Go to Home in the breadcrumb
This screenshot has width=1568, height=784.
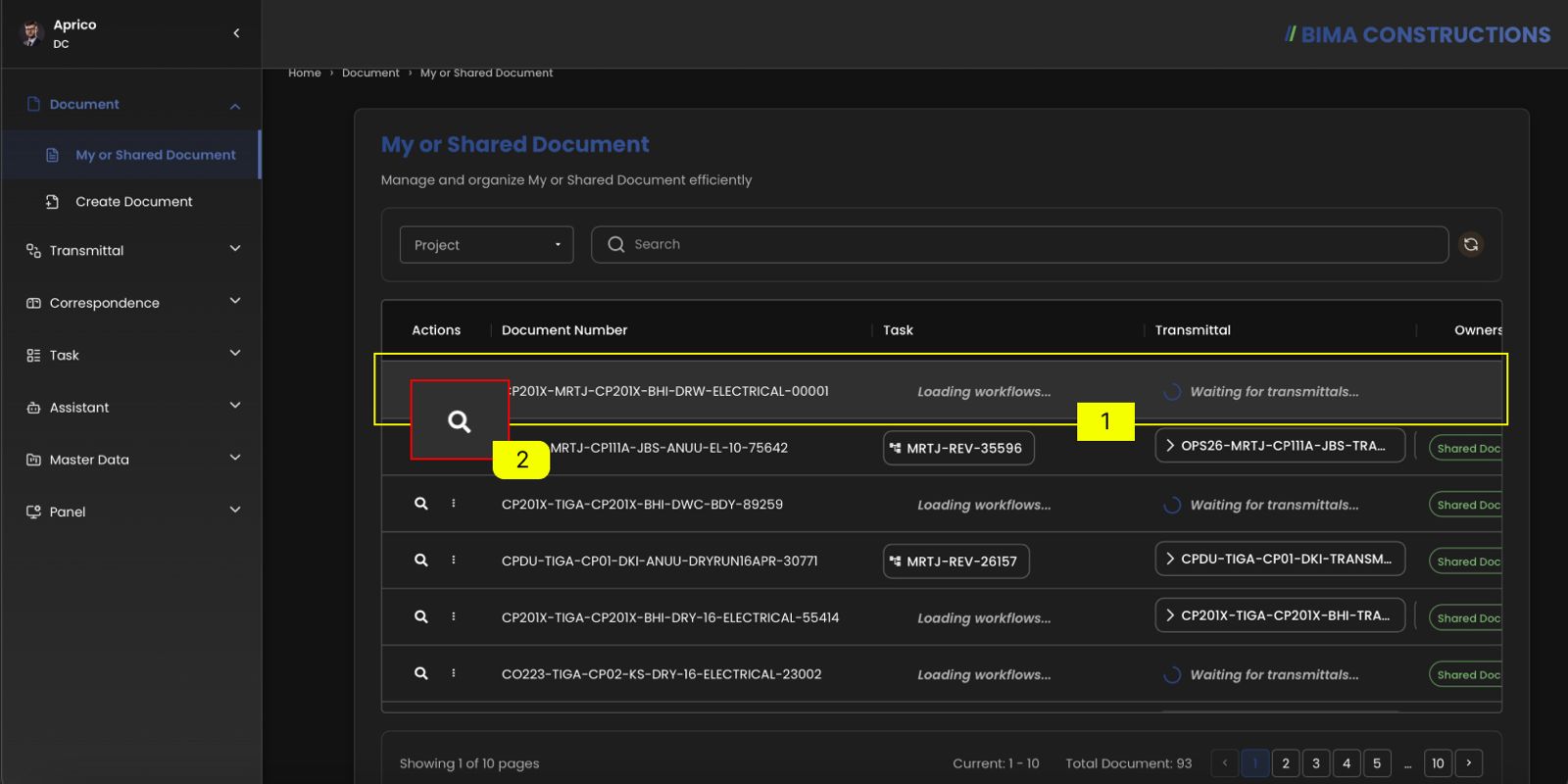(x=305, y=73)
